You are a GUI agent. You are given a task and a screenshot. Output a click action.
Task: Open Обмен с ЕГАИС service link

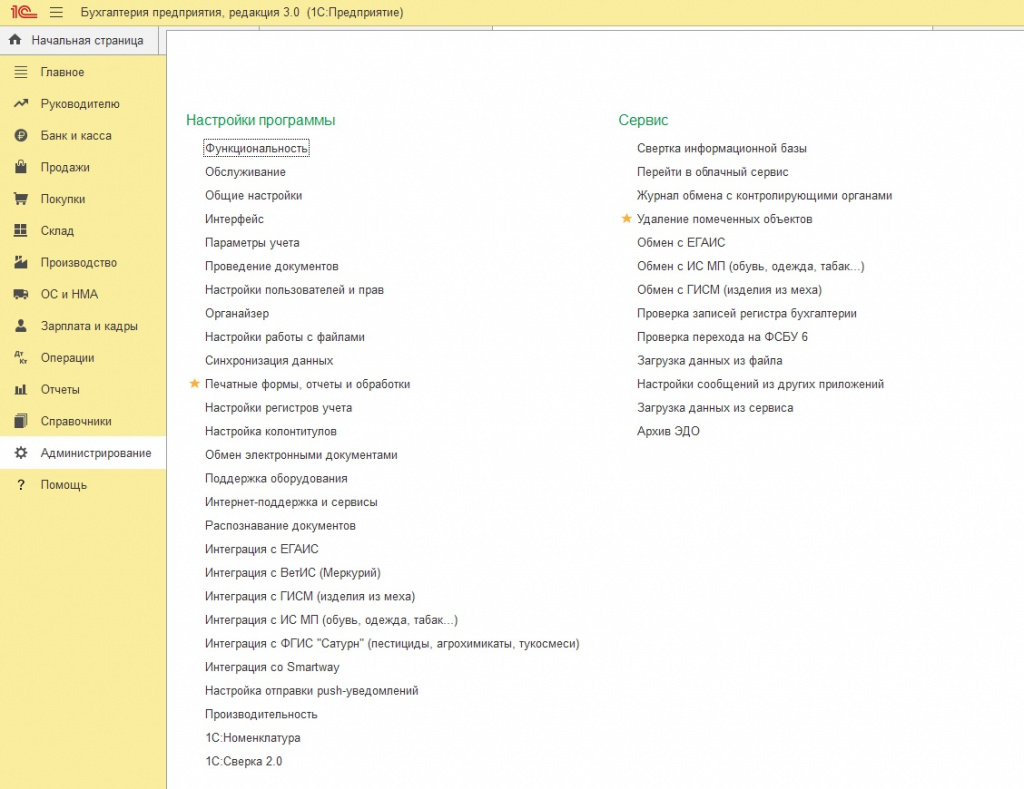(680, 242)
